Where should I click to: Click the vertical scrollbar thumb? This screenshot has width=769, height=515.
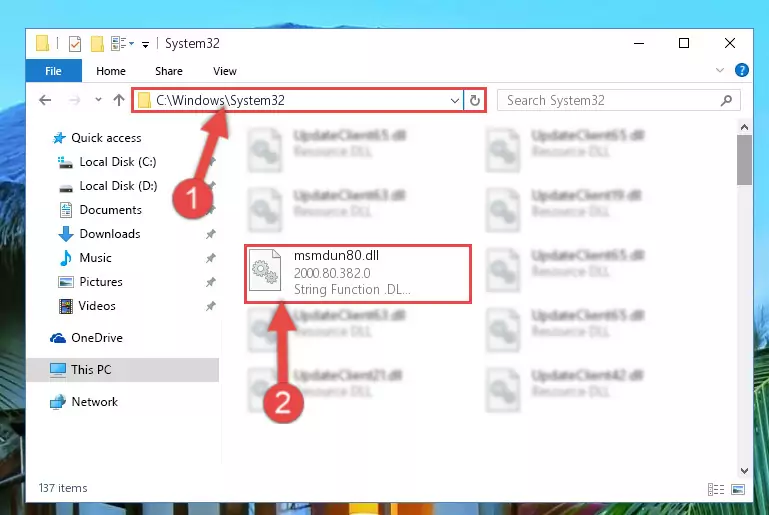[x=744, y=160]
